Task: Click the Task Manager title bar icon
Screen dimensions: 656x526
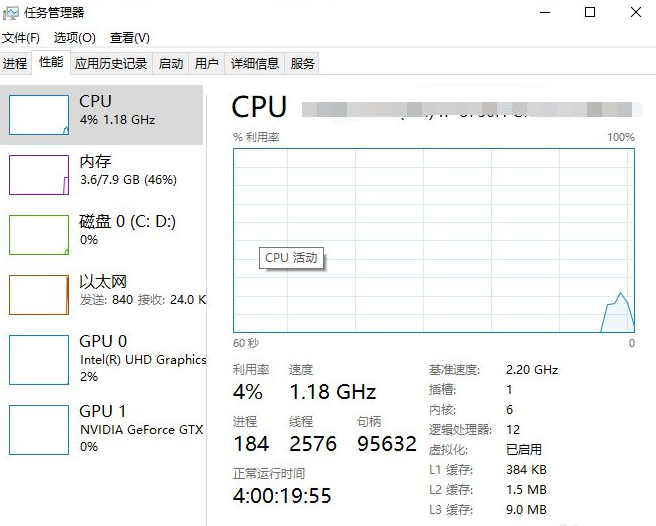Action: (x=10, y=13)
